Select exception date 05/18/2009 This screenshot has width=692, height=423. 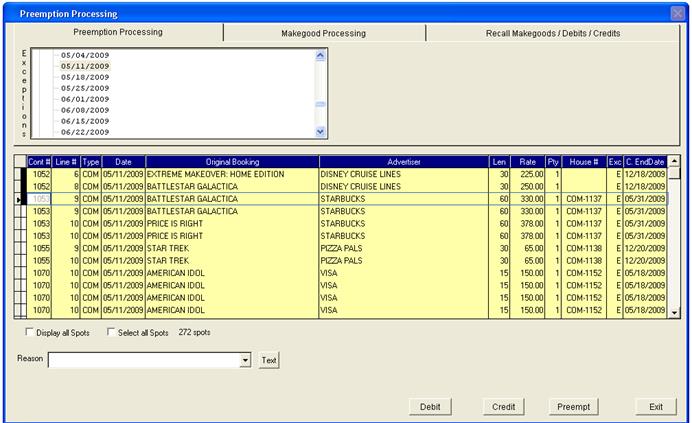click(85, 77)
